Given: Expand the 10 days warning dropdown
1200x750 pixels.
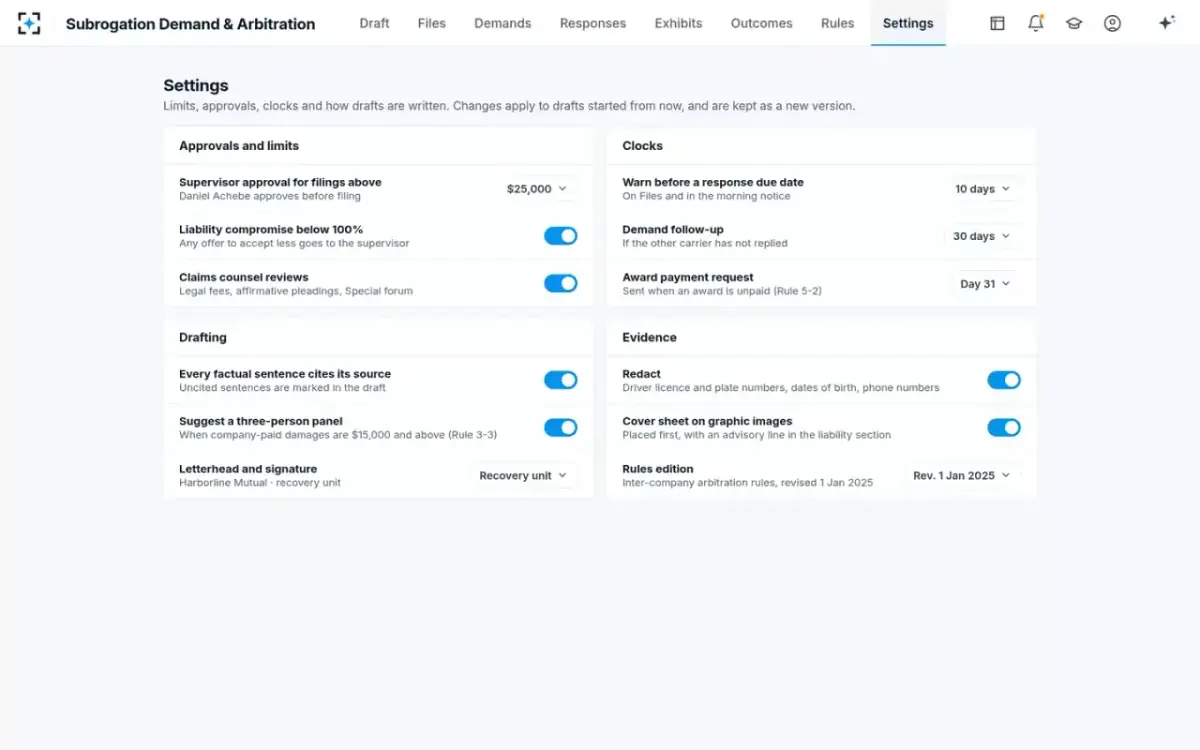Looking at the screenshot, I should point(983,189).
